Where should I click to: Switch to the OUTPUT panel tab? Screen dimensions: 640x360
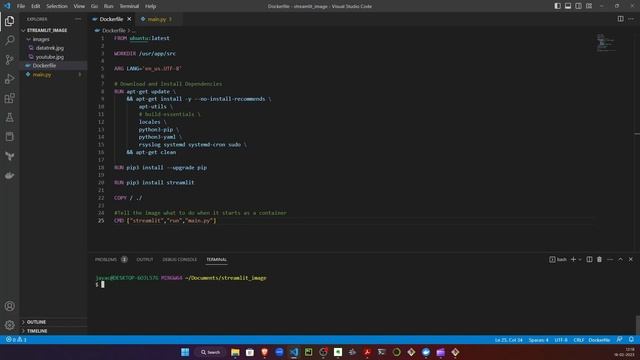144,259
